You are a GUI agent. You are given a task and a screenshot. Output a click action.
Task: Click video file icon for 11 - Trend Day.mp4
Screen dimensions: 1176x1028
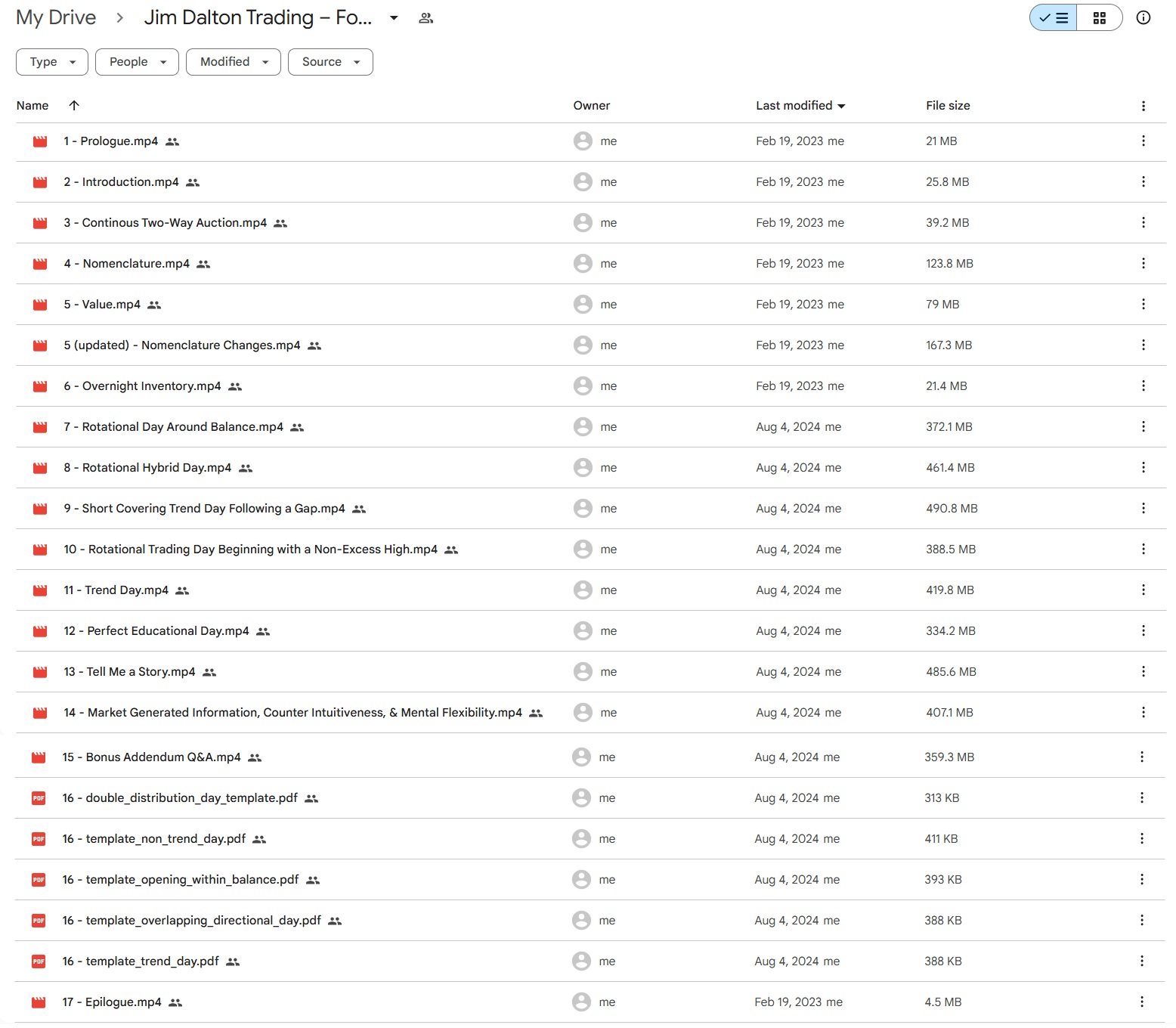pos(40,590)
